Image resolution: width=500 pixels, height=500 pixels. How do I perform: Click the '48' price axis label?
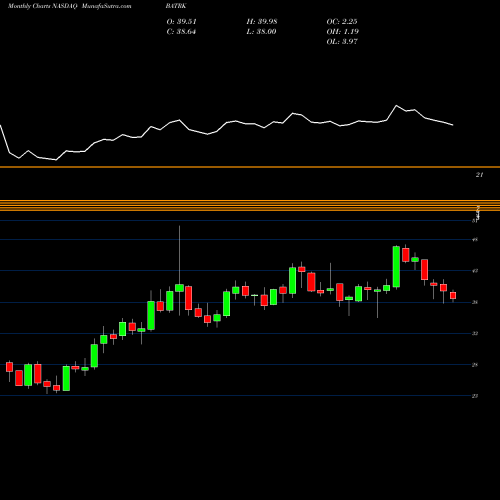pos(475,239)
